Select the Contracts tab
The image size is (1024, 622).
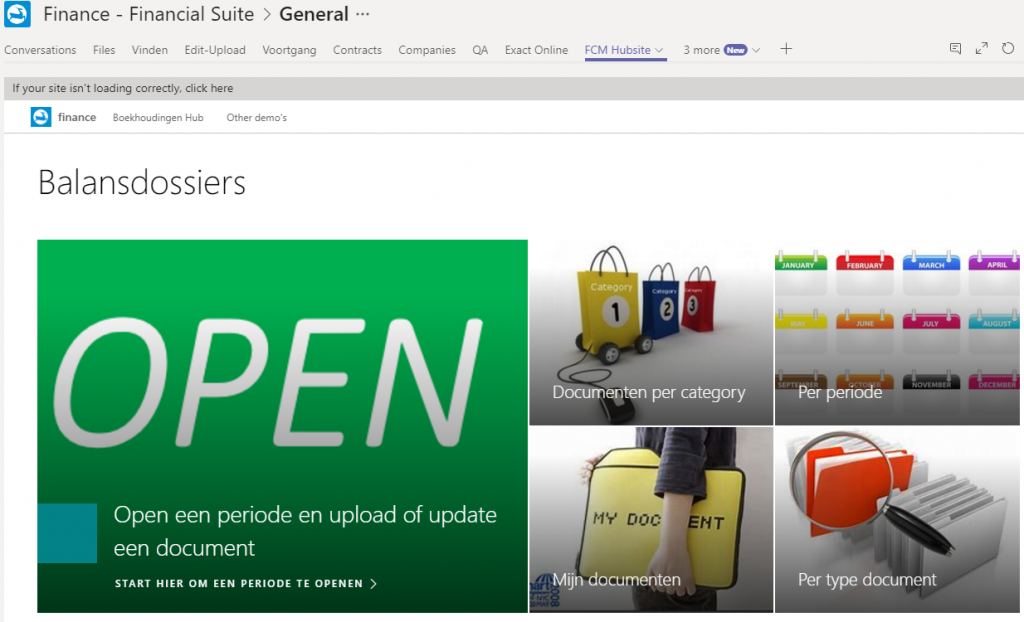tap(357, 50)
